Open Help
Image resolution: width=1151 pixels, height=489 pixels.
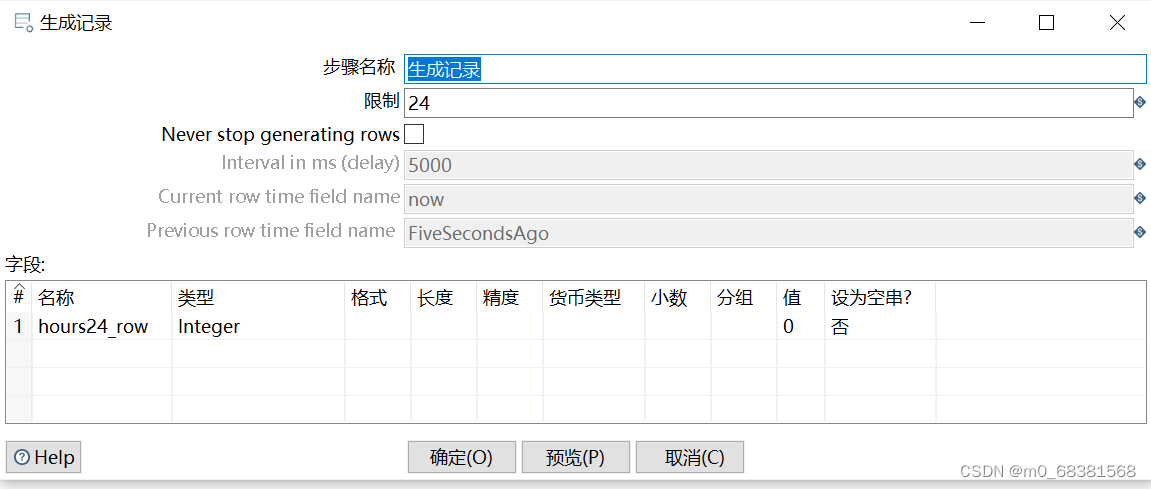pos(44,457)
